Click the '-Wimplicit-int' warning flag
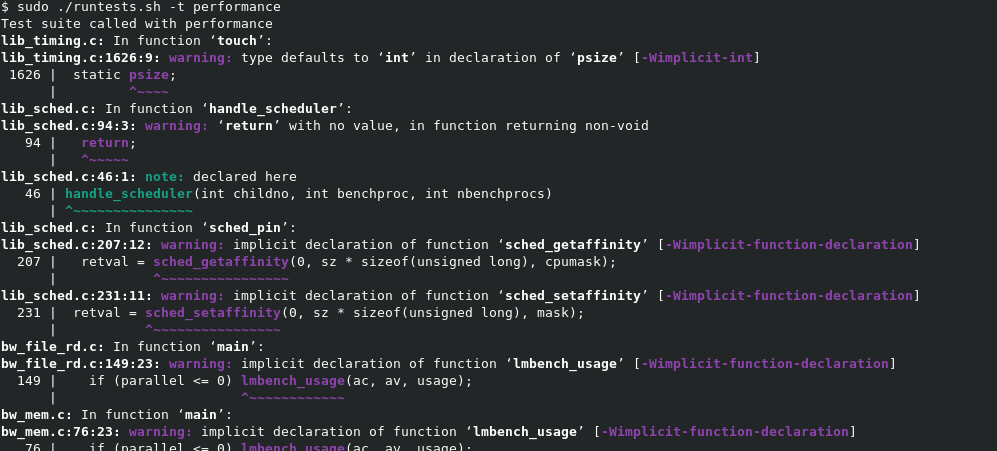This screenshot has width=997, height=451. pyautogui.click(x=697, y=58)
